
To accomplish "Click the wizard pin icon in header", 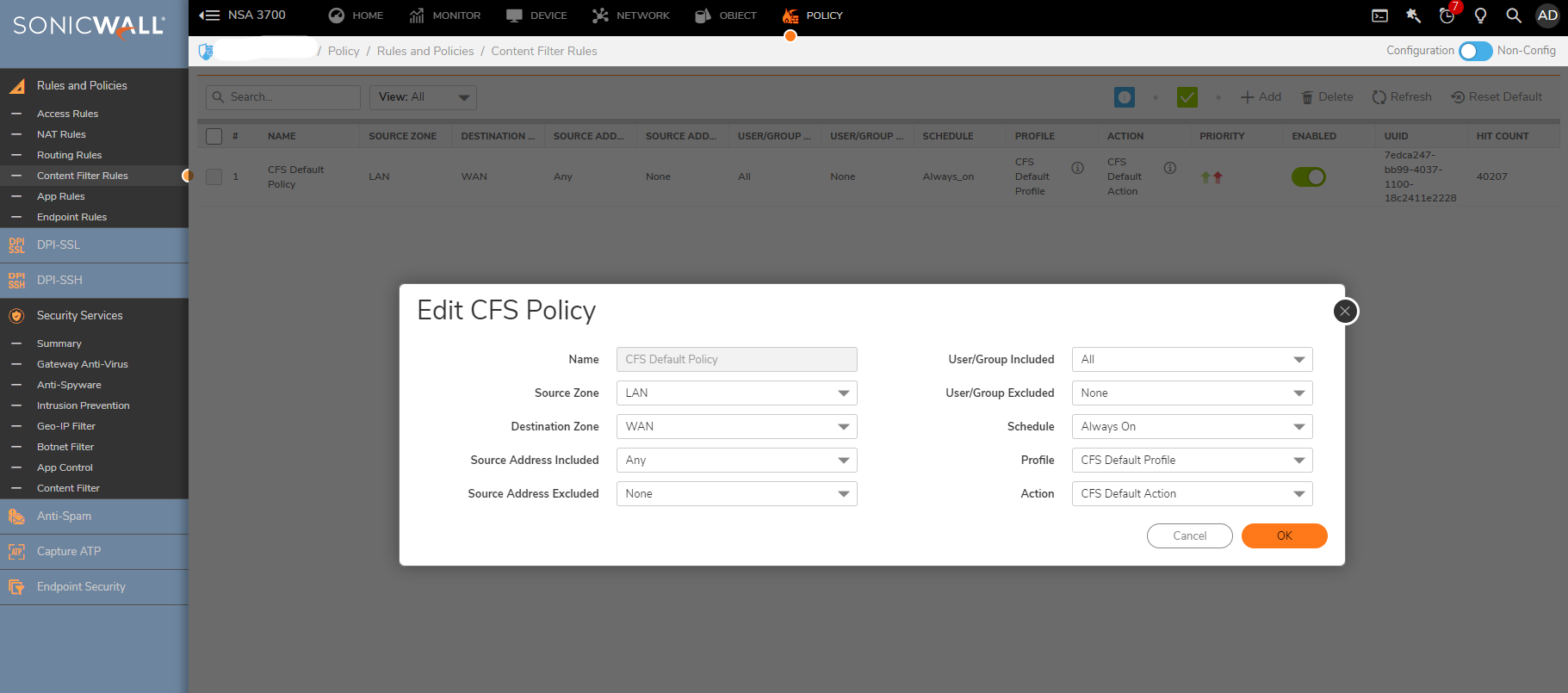I will [1413, 15].
